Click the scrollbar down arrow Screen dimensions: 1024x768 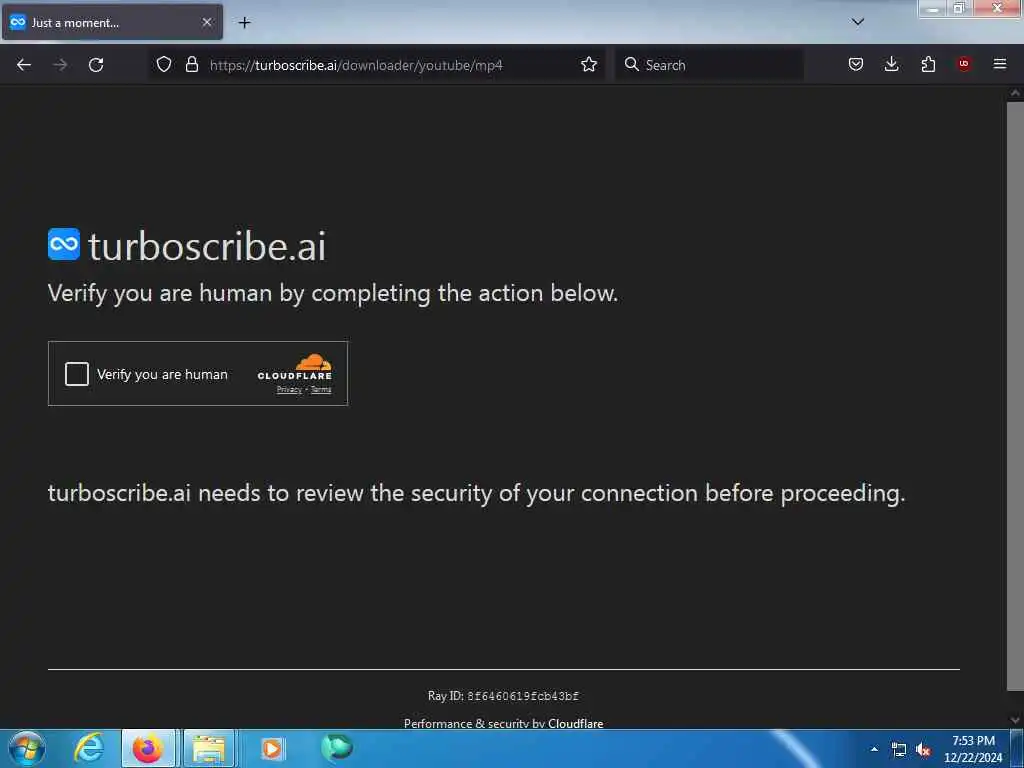(1015, 720)
